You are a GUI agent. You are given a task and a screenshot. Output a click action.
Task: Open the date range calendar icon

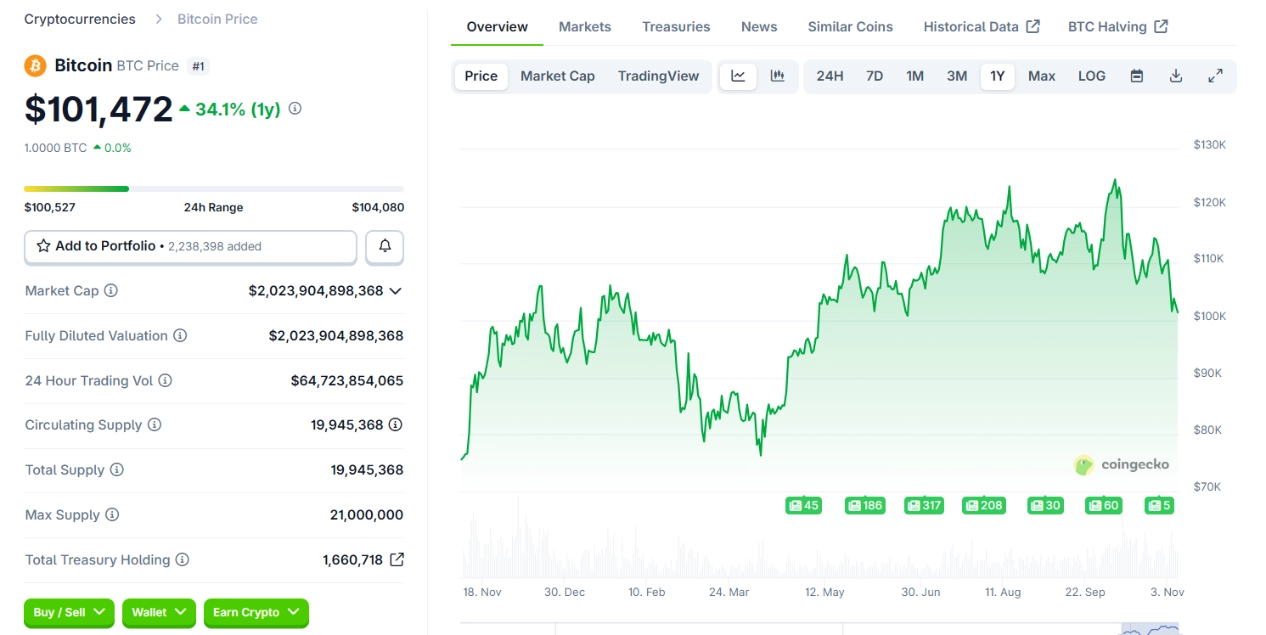pyautogui.click(x=1136, y=75)
